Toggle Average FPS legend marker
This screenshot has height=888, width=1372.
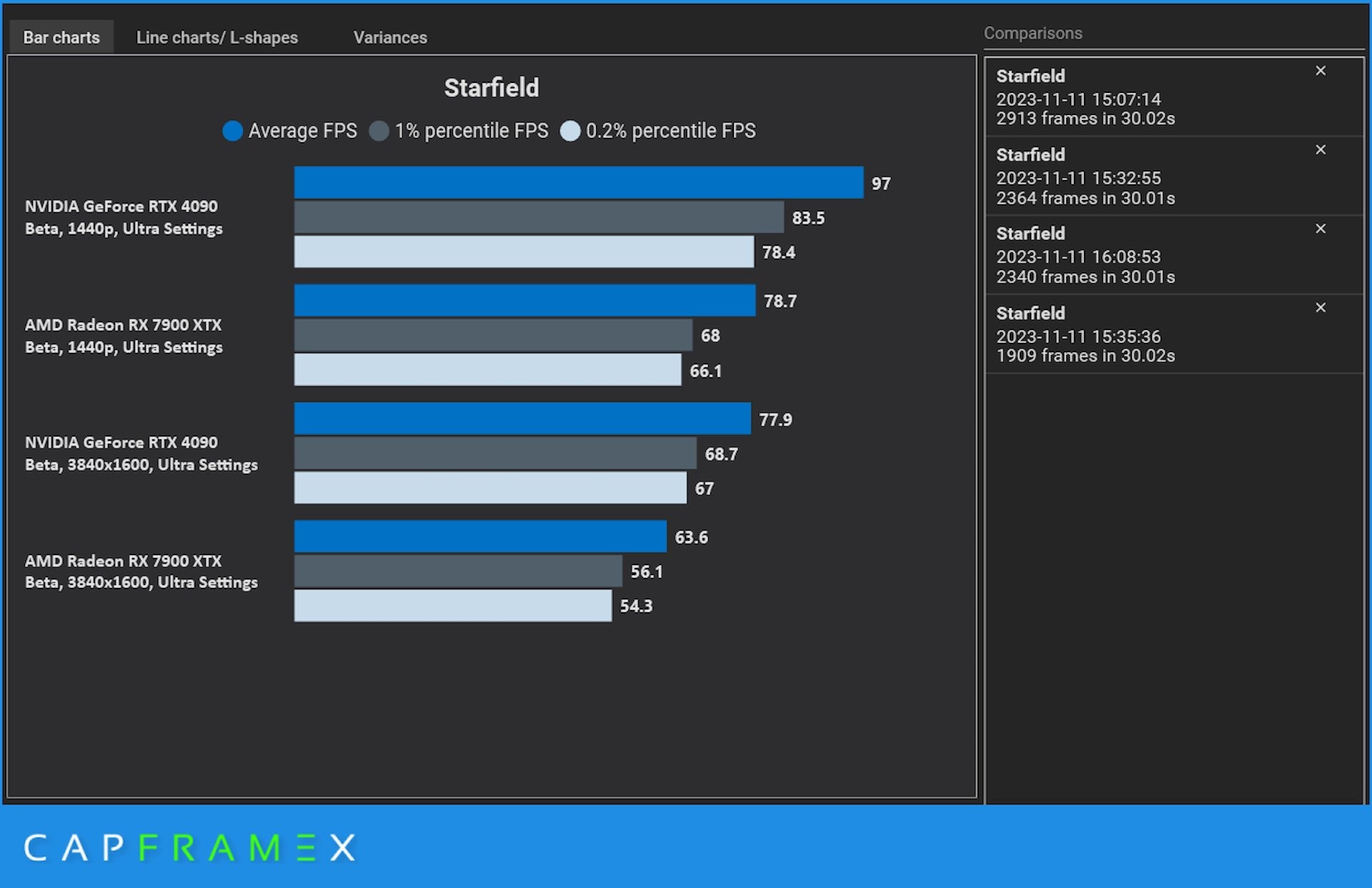point(232,131)
